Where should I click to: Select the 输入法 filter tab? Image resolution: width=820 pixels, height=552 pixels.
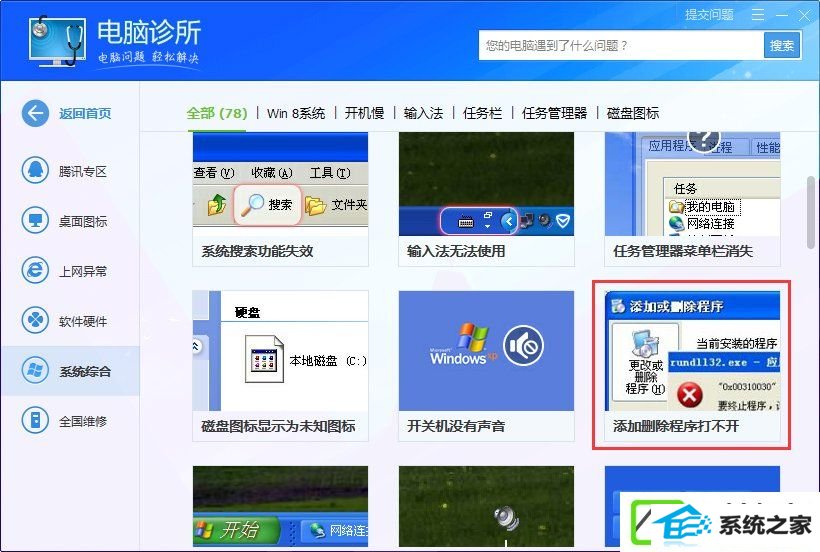click(424, 113)
